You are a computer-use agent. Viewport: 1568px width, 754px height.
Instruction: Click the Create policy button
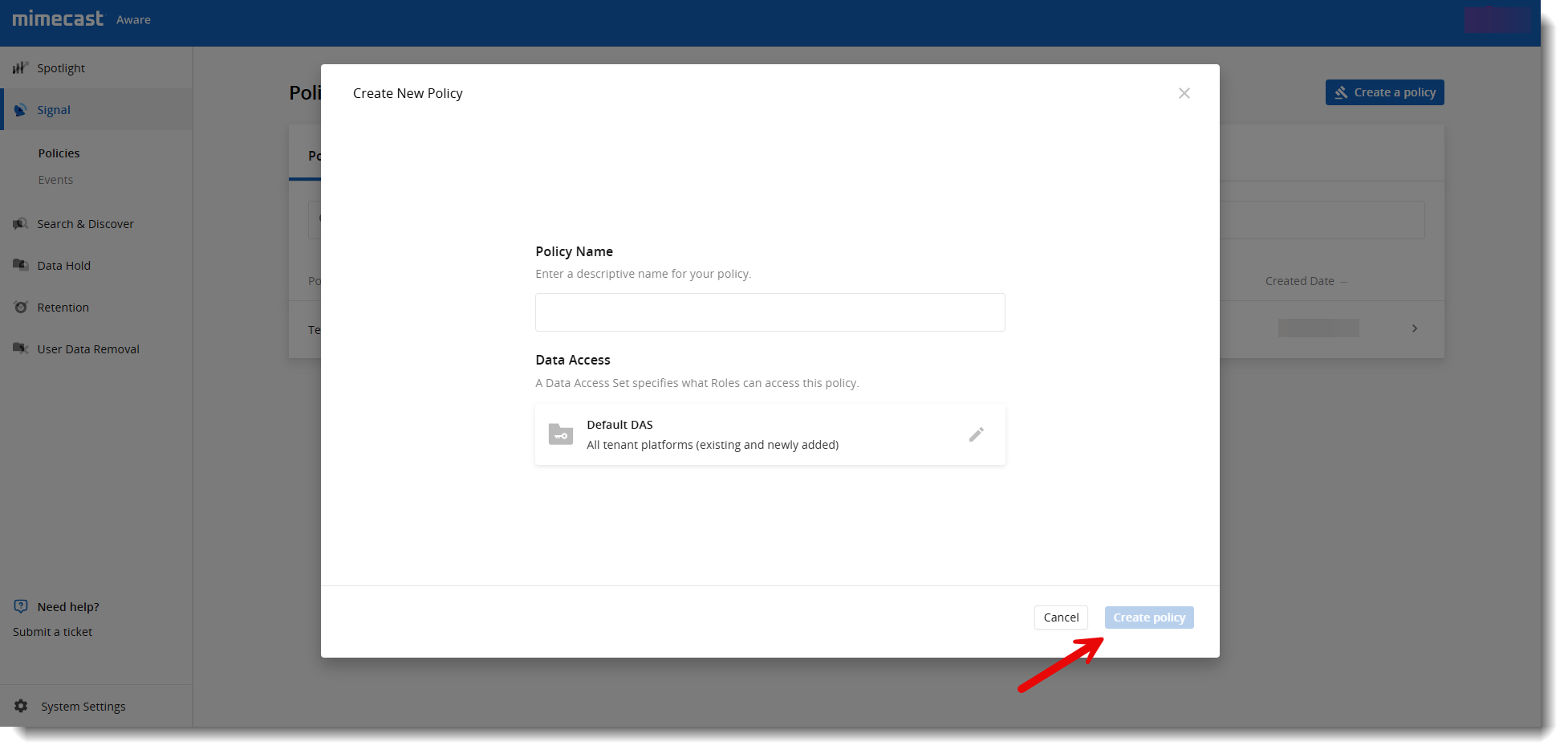click(x=1148, y=617)
